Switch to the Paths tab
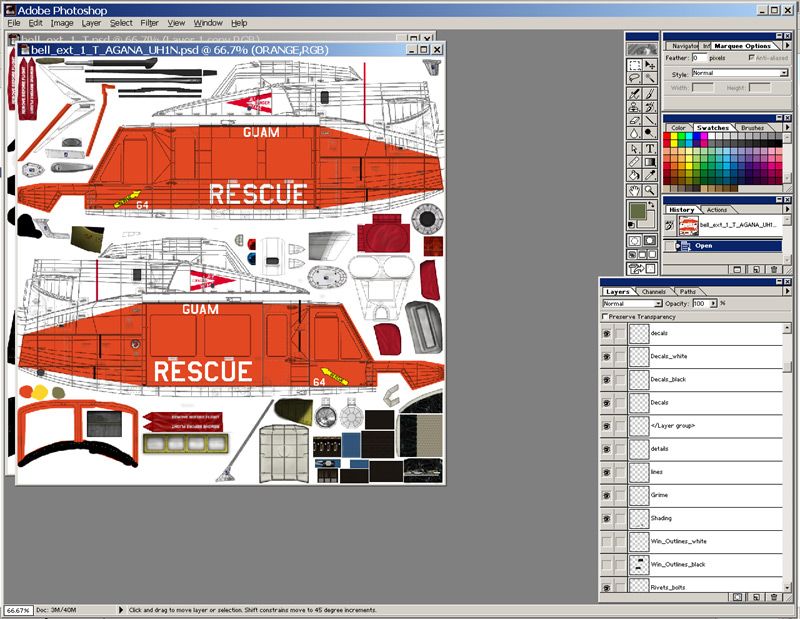 (x=688, y=291)
